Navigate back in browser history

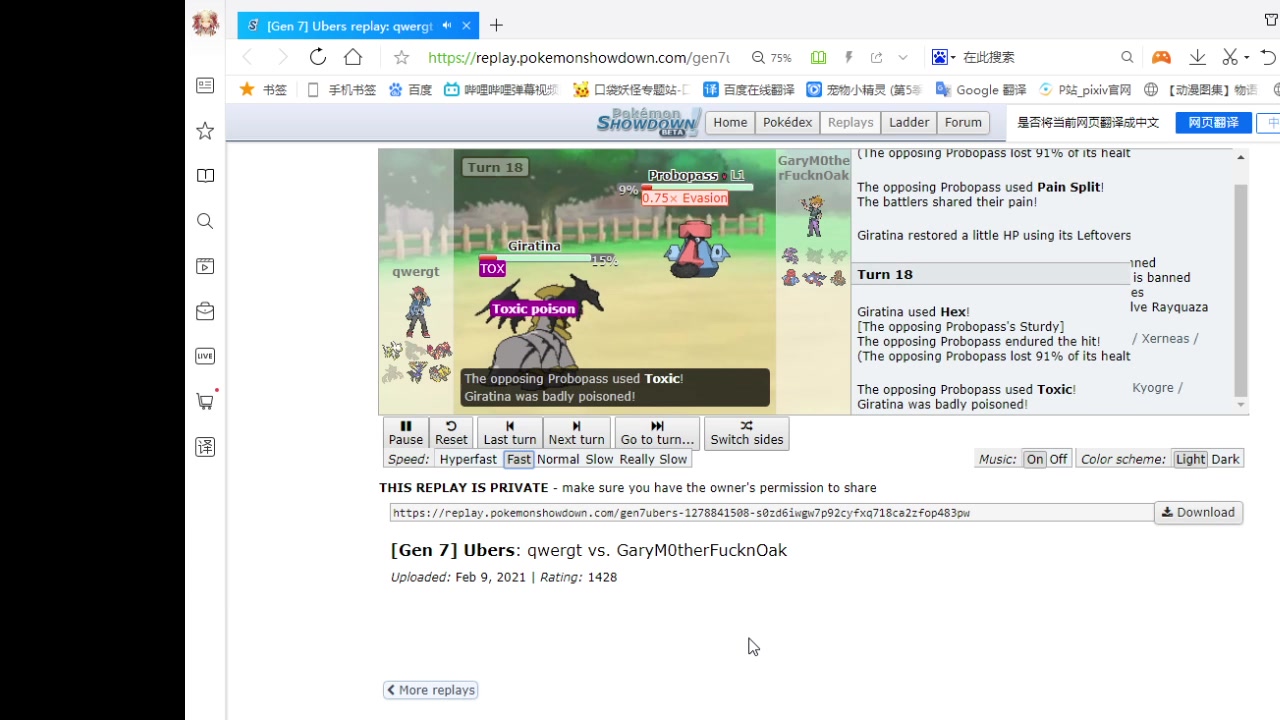pos(248,57)
